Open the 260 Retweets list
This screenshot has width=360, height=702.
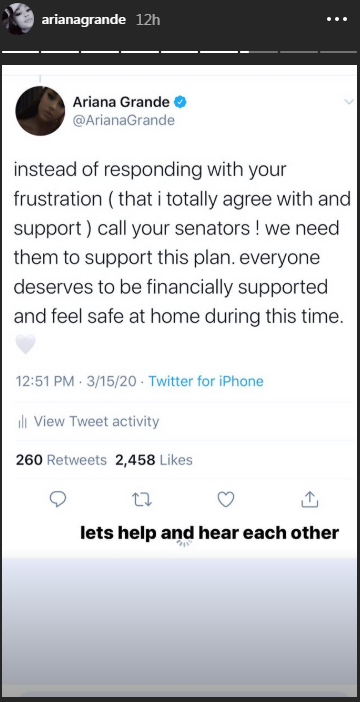pos(61,460)
